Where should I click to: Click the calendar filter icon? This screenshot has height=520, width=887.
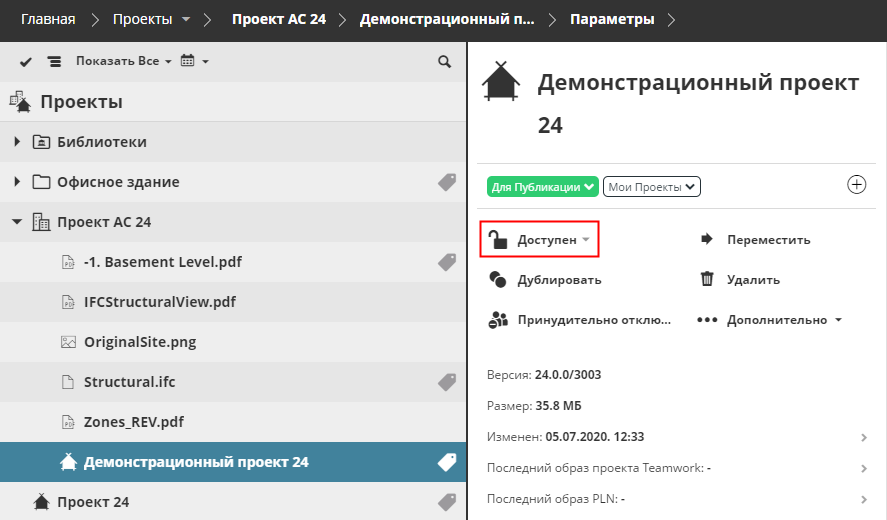pos(187,61)
